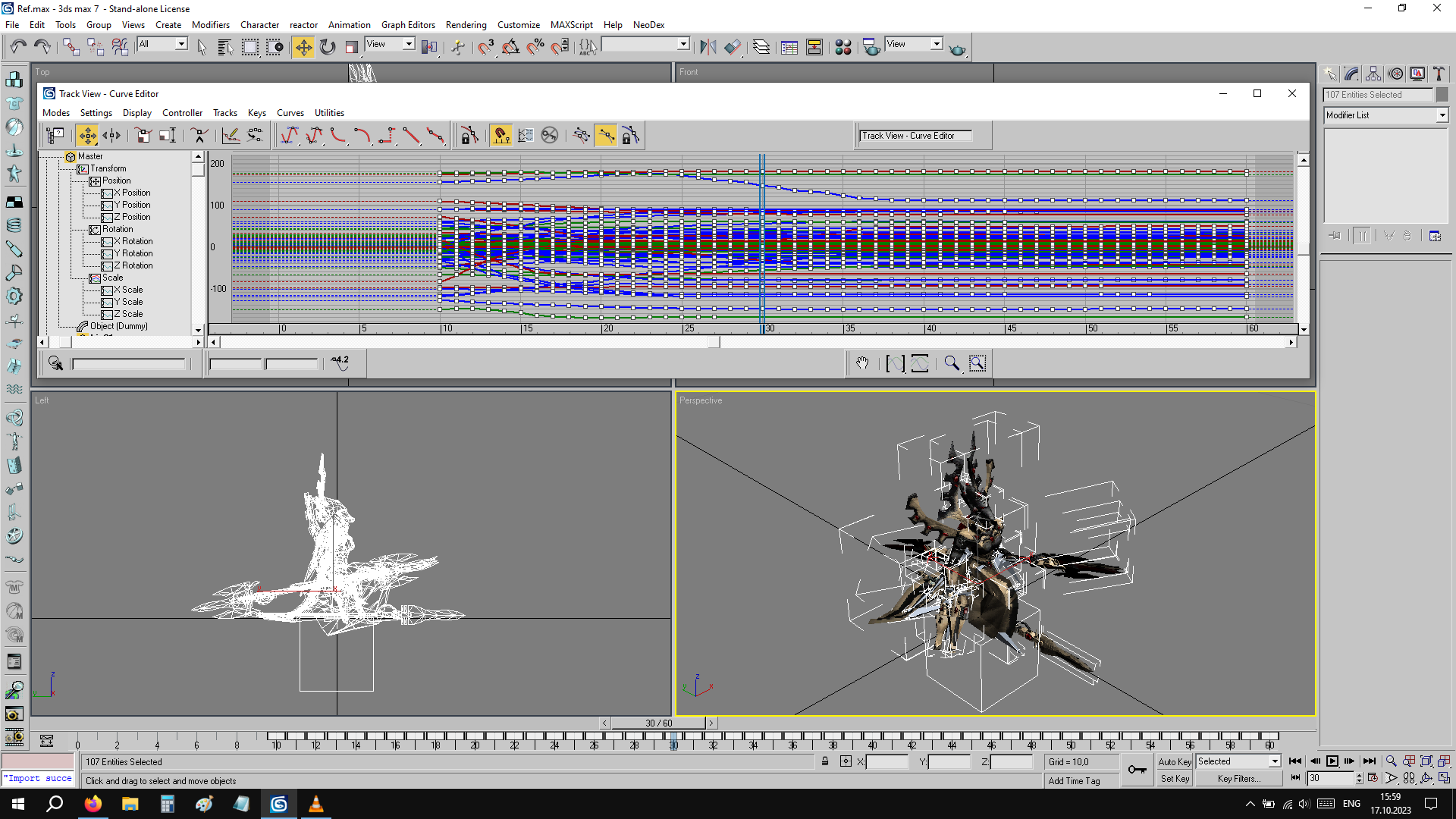Click the Lock Selection icon in Curve Editor
The width and height of the screenshot is (1456, 819).
(x=469, y=136)
